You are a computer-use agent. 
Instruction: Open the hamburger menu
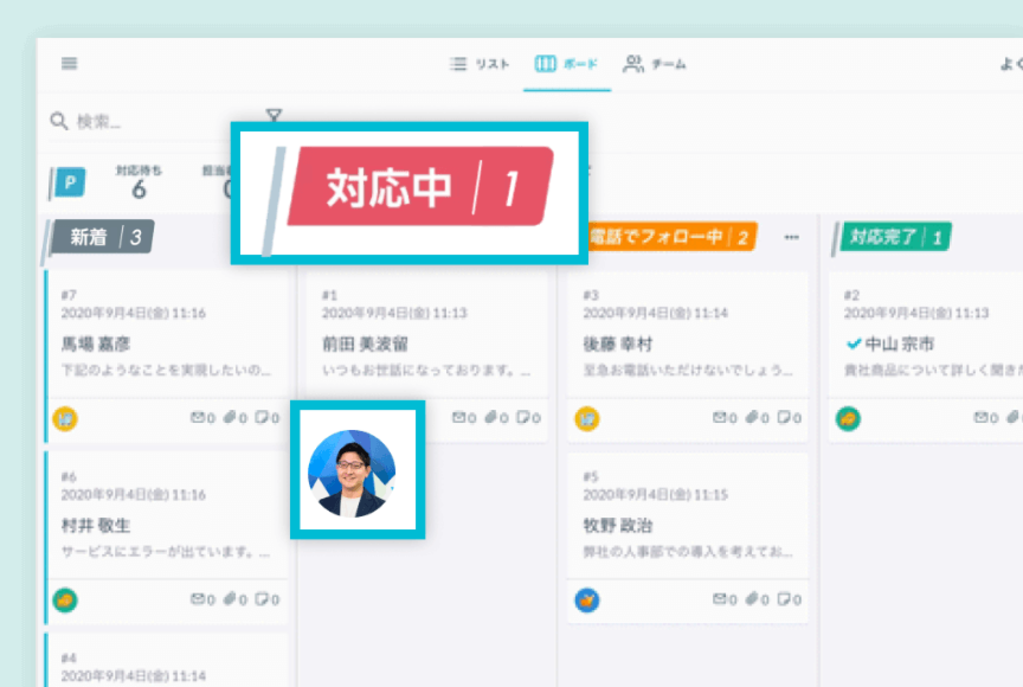tap(69, 64)
